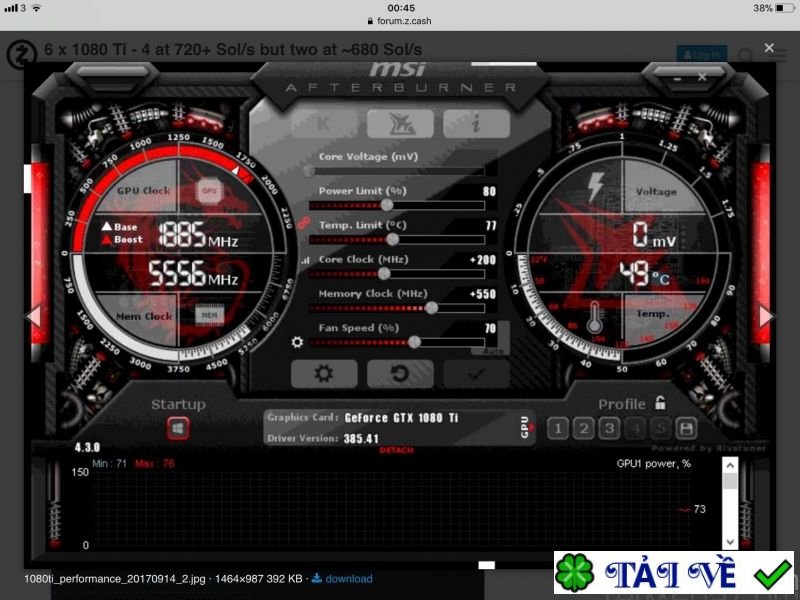Click the download image link
Viewport: 800px width, 600px height.
342,579
